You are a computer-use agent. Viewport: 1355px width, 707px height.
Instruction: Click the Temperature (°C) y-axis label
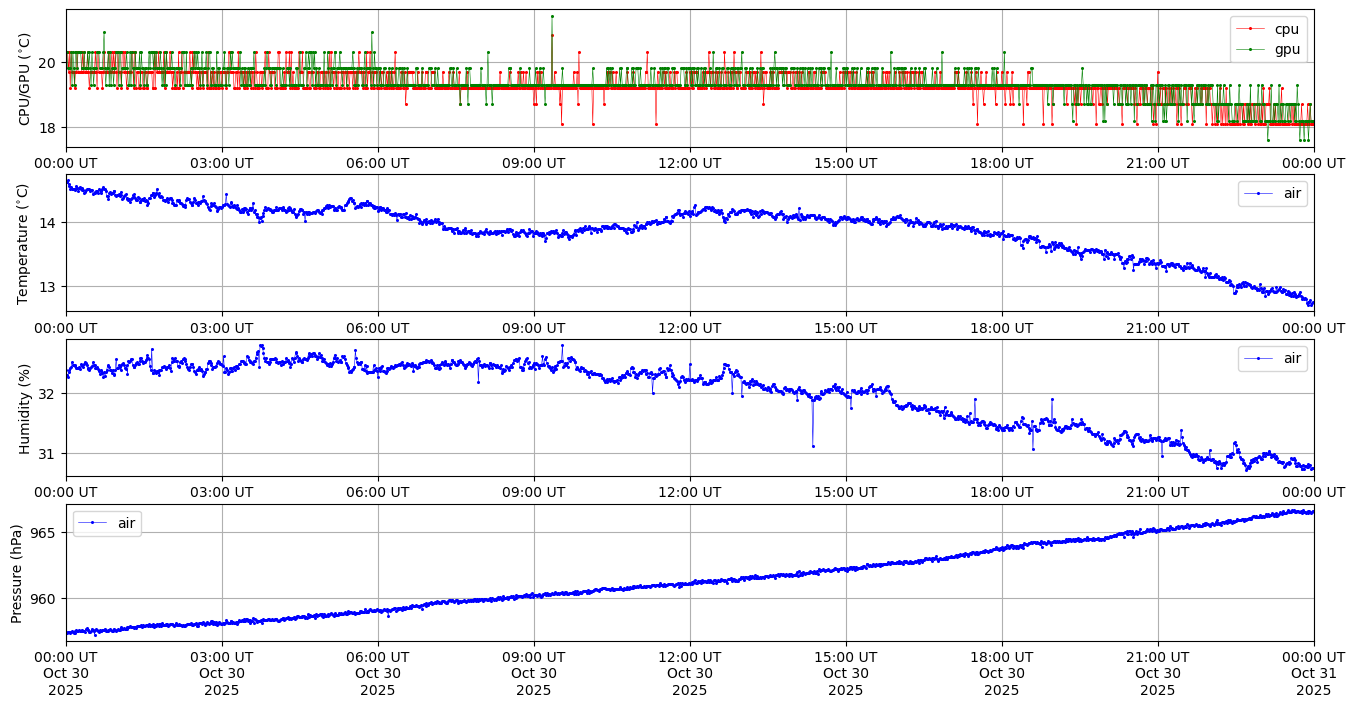25,243
